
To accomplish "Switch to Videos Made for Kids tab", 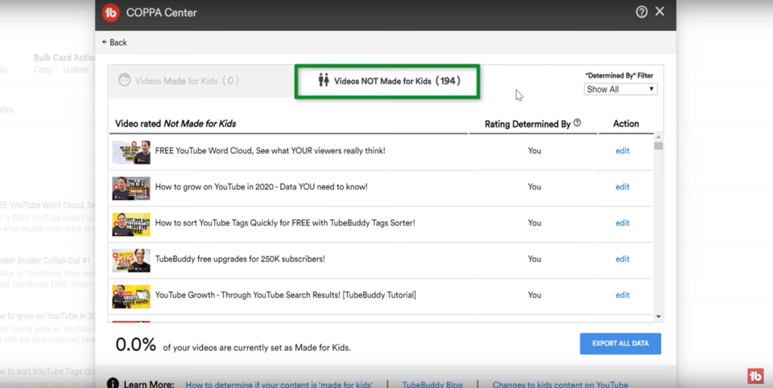I will (x=179, y=80).
